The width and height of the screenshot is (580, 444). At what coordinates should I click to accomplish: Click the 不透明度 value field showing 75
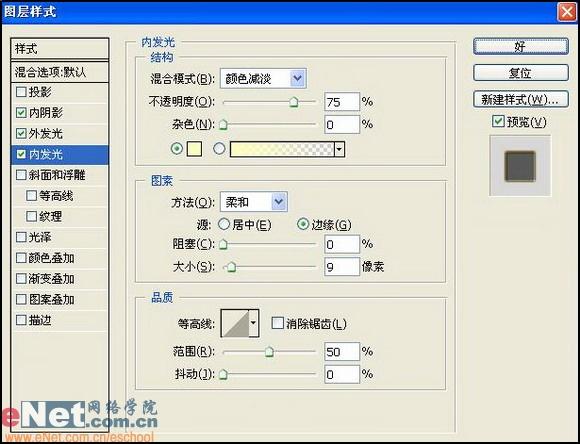(x=342, y=102)
